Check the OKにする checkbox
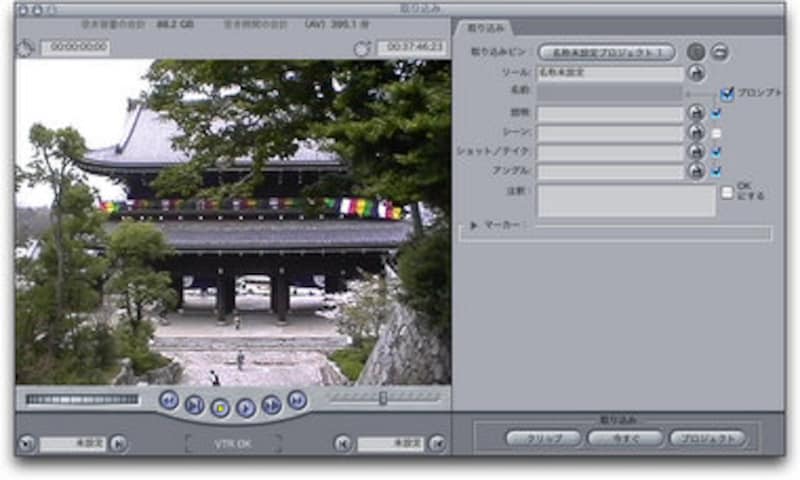Image resolution: width=800 pixels, height=480 pixels. [727, 191]
